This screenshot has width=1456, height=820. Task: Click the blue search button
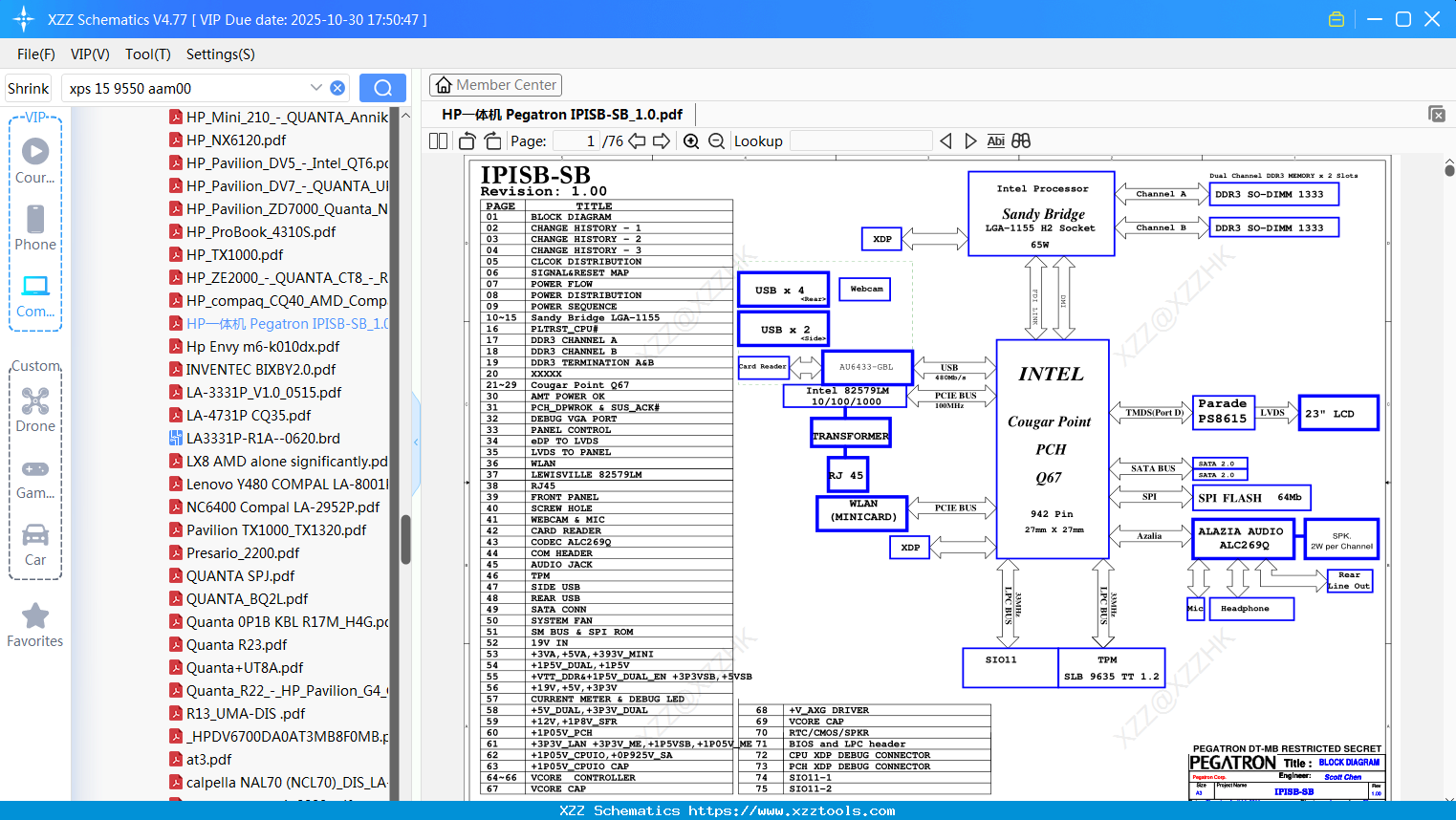[382, 88]
